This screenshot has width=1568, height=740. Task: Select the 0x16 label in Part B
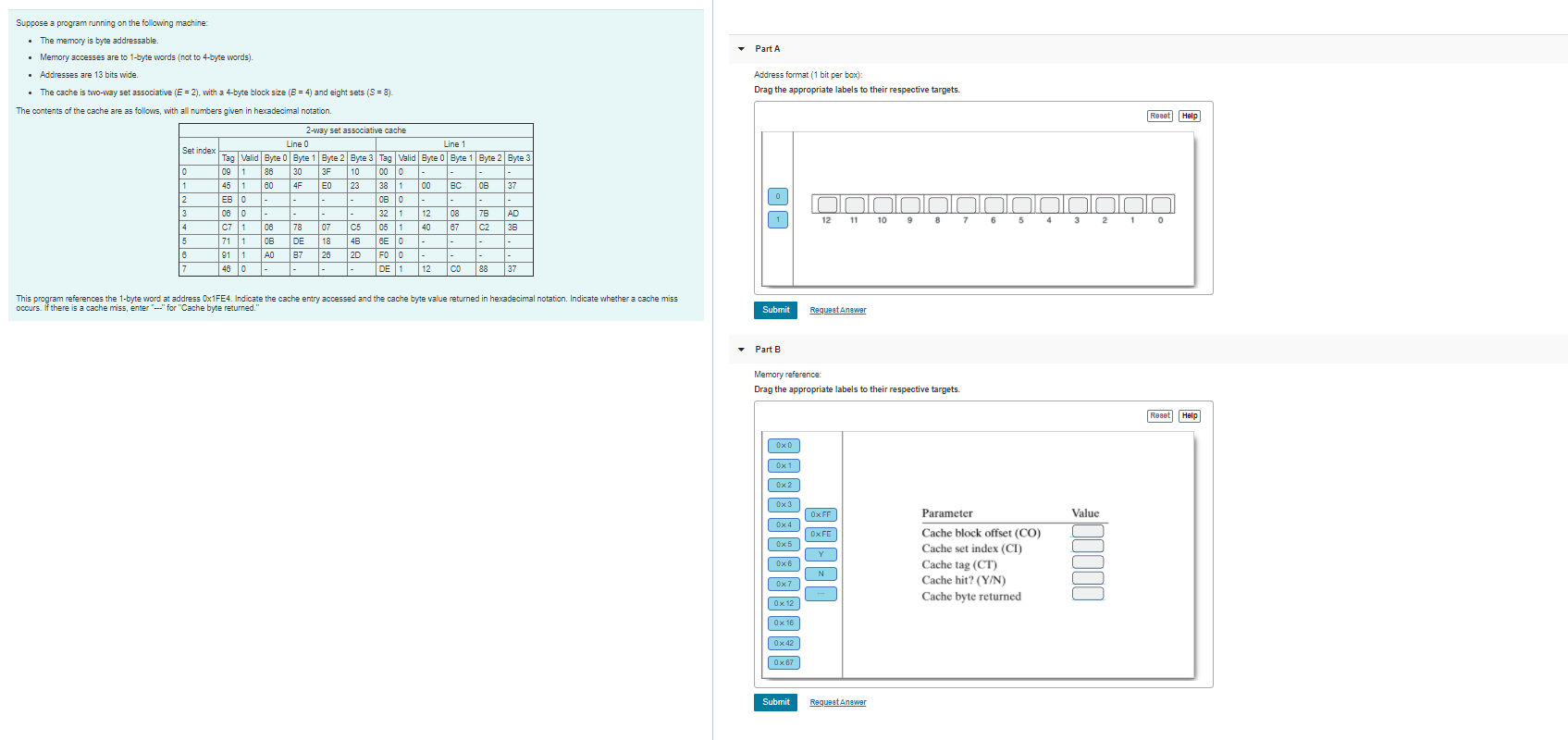(x=784, y=623)
